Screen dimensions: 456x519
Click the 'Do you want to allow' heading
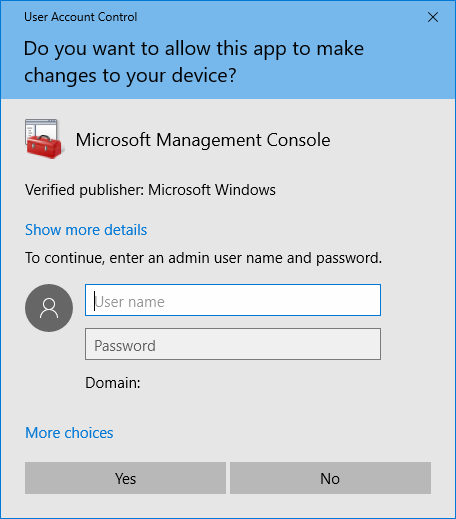[x=194, y=62]
